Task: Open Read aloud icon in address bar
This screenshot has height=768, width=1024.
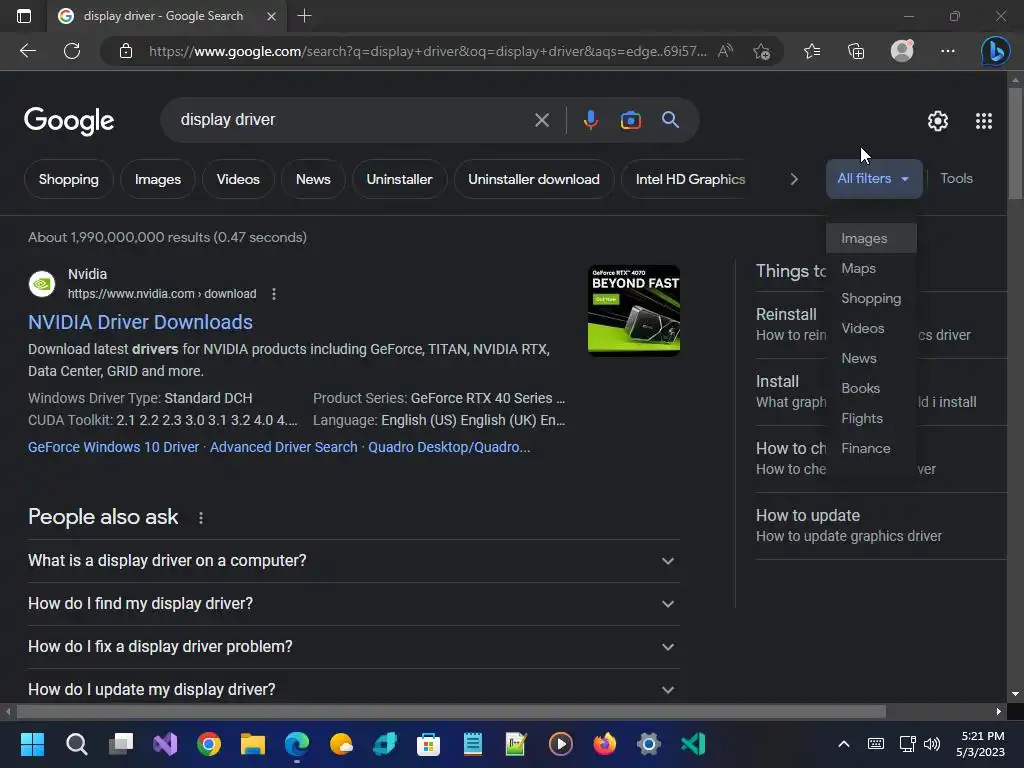Action: [725, 51]
